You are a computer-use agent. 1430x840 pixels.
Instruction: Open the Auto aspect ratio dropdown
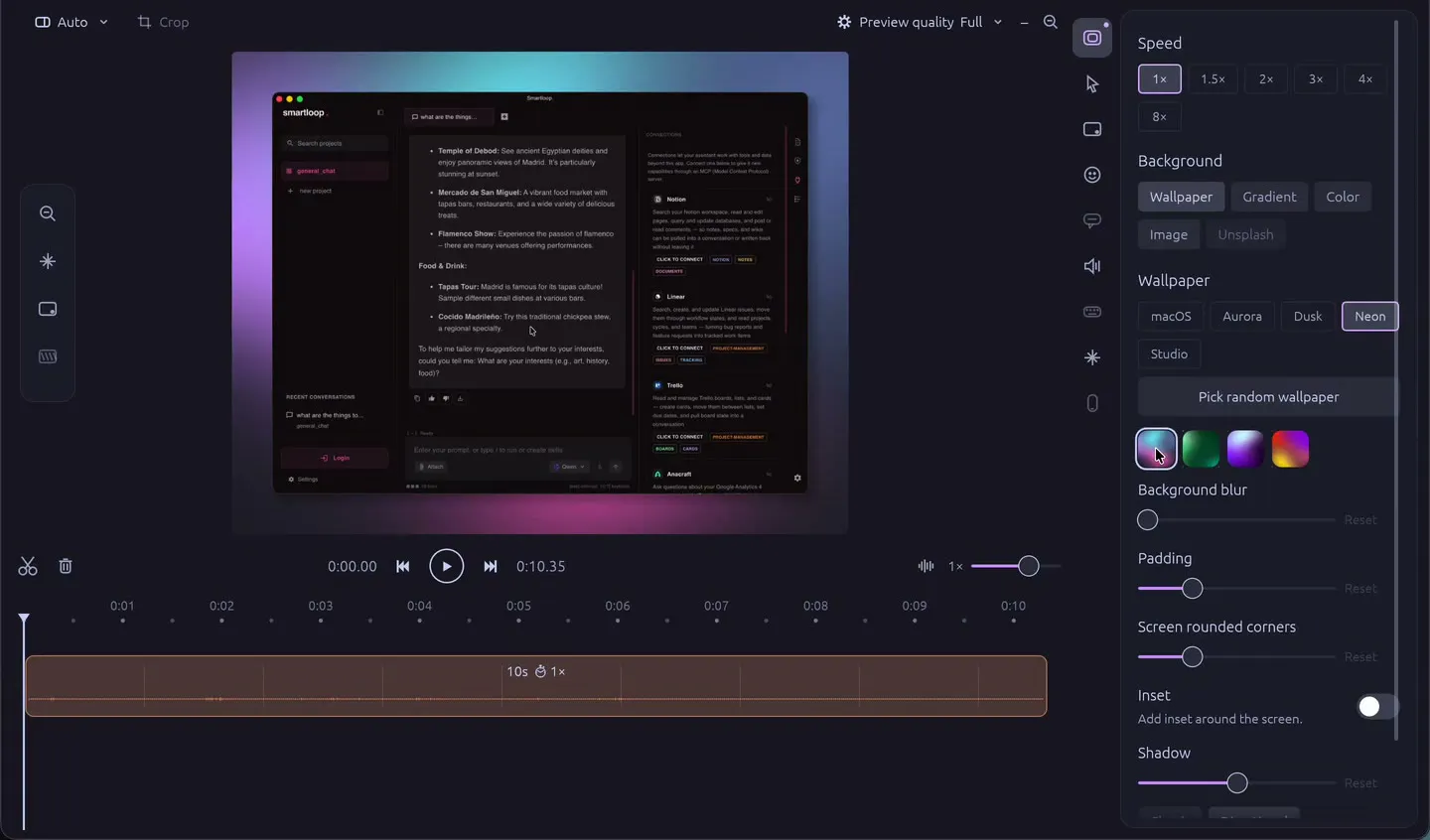pyautogui.click(x=71, y=22)
